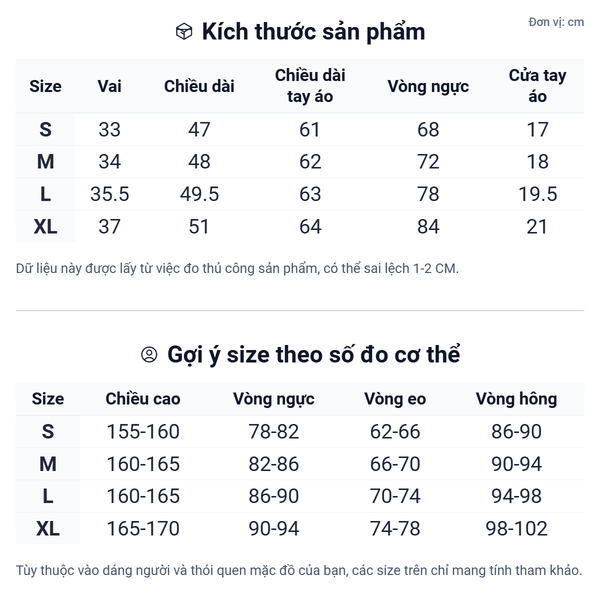
Task: Click the bottom disclaimer "Tùy thuộc vào dáng người..."
Action: point(299,570)
